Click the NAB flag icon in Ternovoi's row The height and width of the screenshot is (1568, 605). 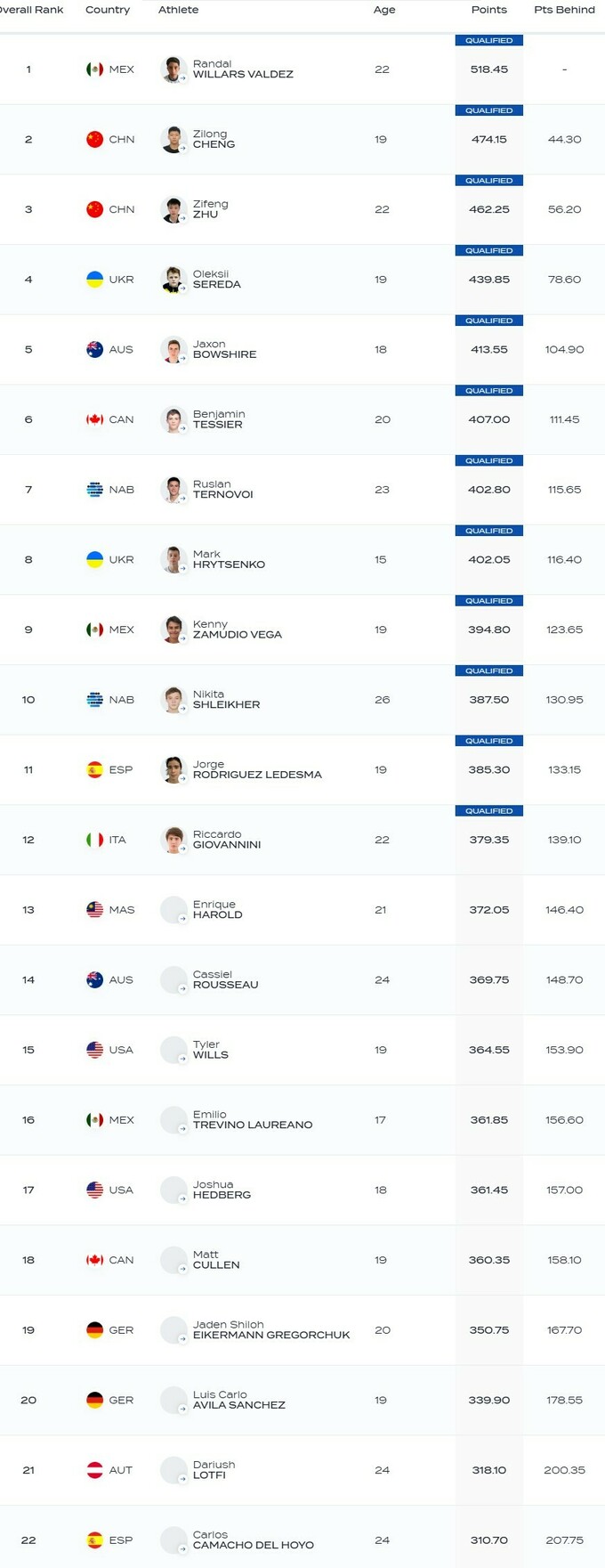(x=94, y=490)
